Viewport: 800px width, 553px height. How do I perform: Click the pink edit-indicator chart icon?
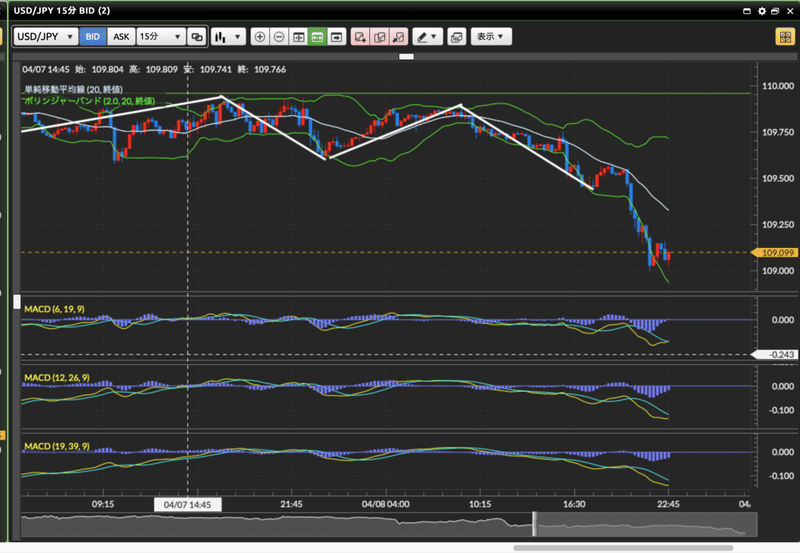(380, 37)
